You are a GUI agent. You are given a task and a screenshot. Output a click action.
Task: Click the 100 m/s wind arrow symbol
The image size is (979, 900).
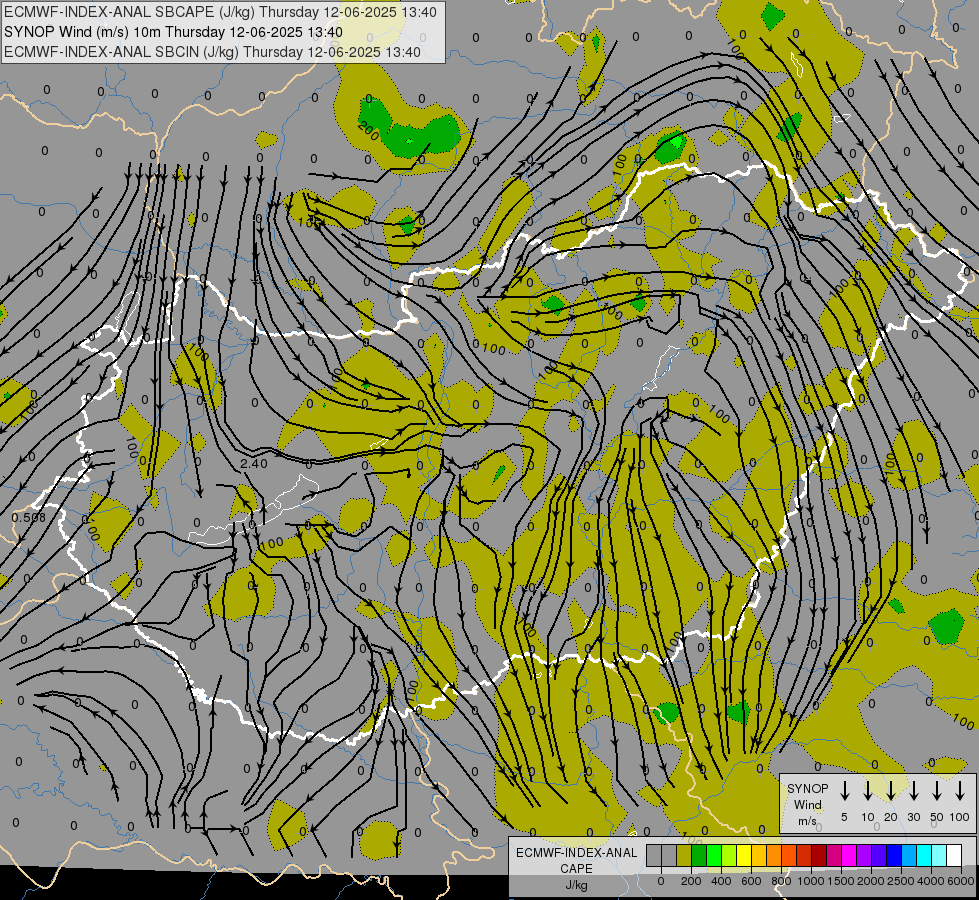click(960, 791)
